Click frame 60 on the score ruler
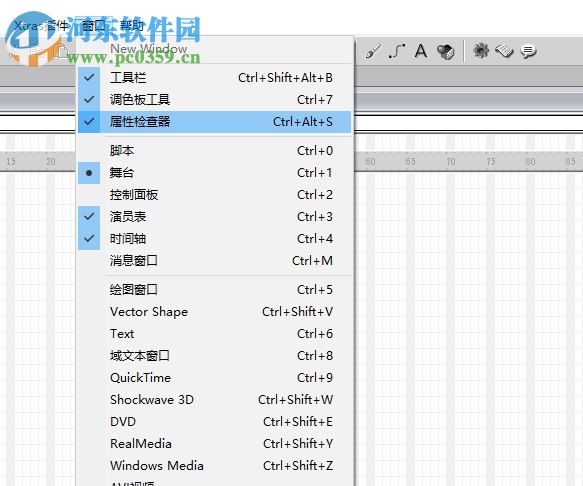This screenshot has width=583, height=486. pyautogui.click(x=370, y=162)
